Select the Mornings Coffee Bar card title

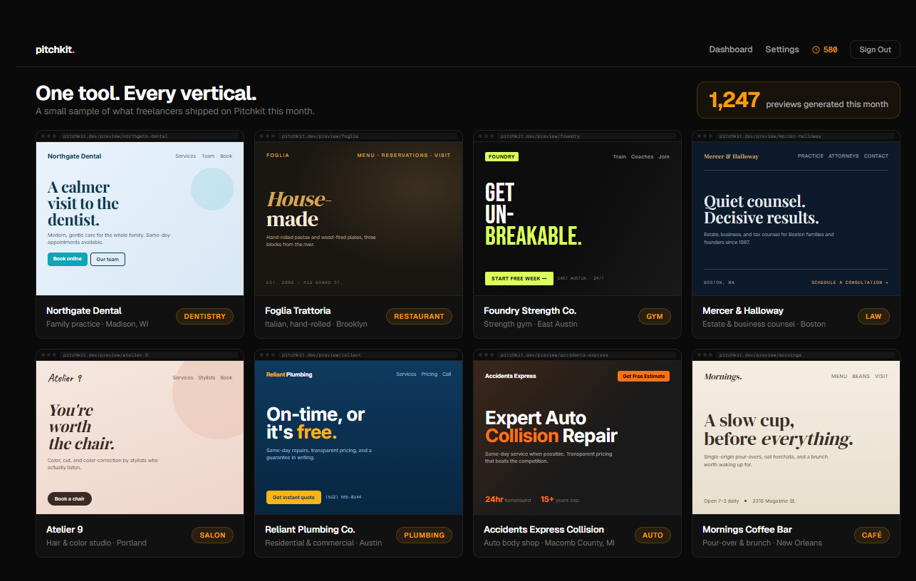click(x=747, y=530)
